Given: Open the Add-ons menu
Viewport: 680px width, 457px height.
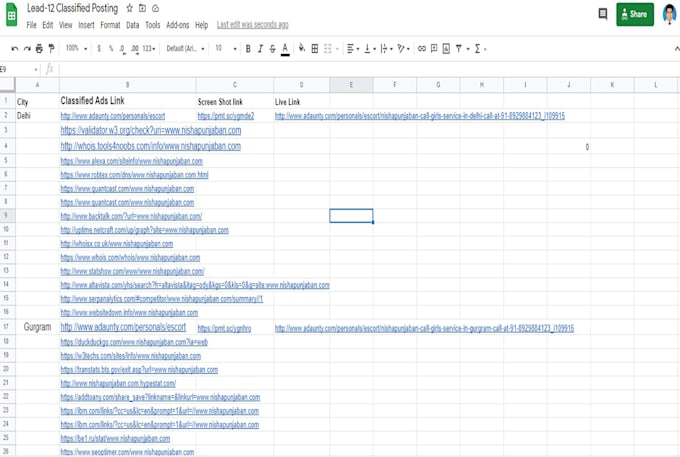Looking at the screenshot, I should pyautogui.click(x=178, y=25).
